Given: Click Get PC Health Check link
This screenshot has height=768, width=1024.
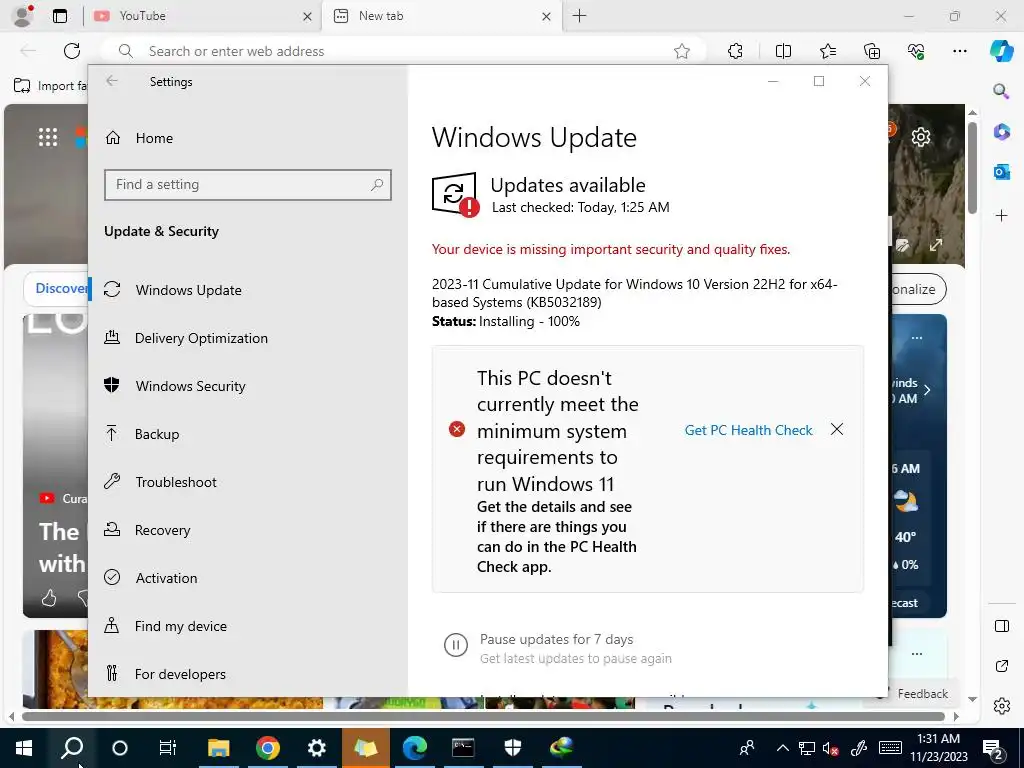Looking at the screenshot, I should [748, 430].
